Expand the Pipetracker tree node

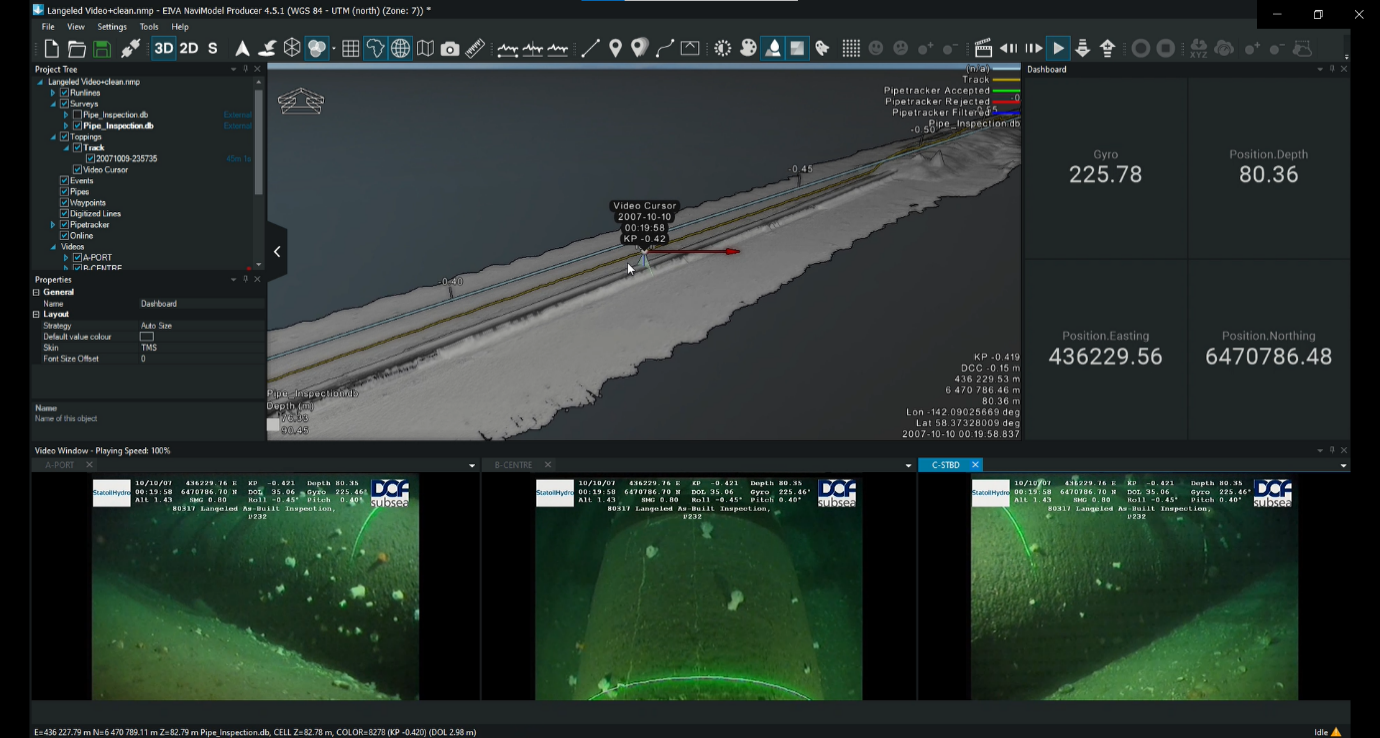(x=53, y=225)
